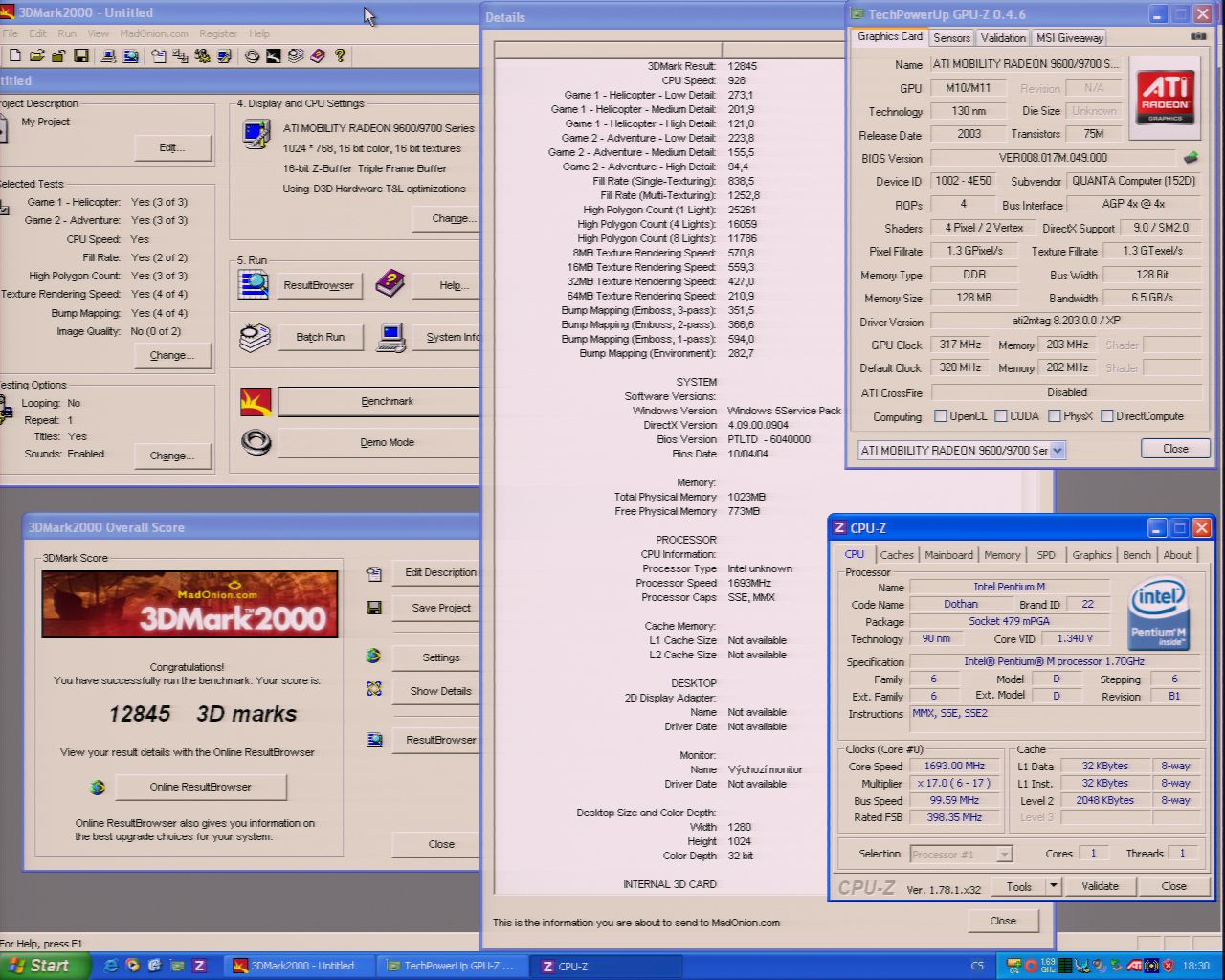Toggle the CUDA checkbox
This screenshot has height=980, width=1225.
(1000, 416)
